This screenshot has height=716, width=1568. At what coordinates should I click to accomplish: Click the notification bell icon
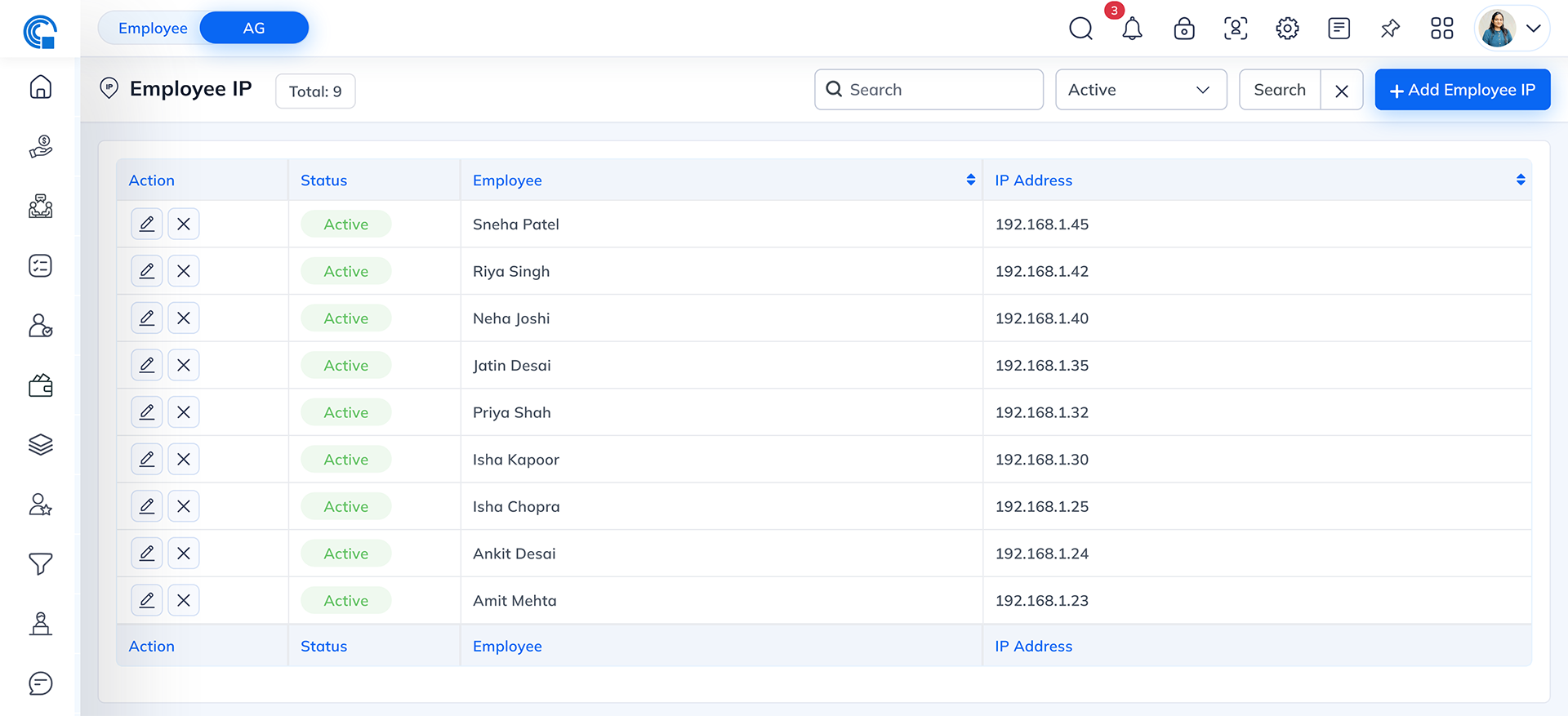pyautogui.click(x=1132, y=29)
